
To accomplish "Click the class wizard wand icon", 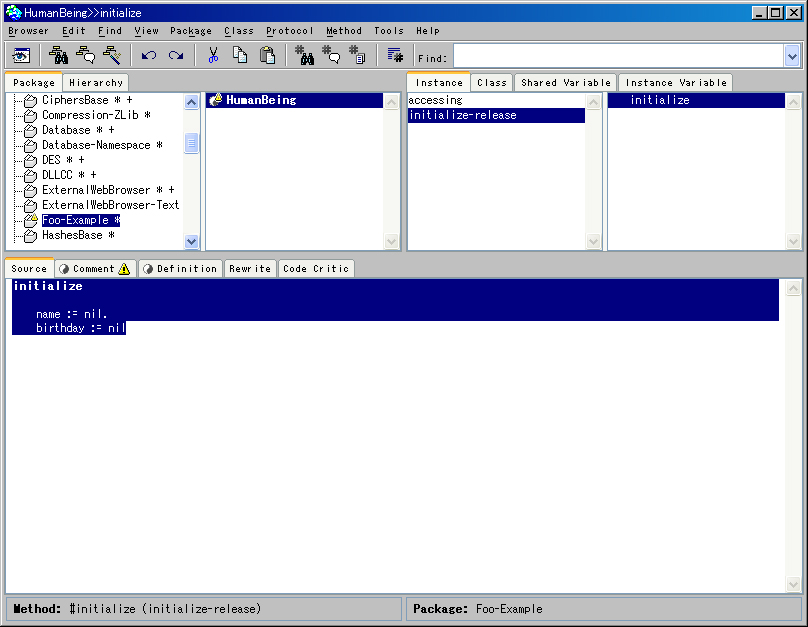I will tap(113, 56).
